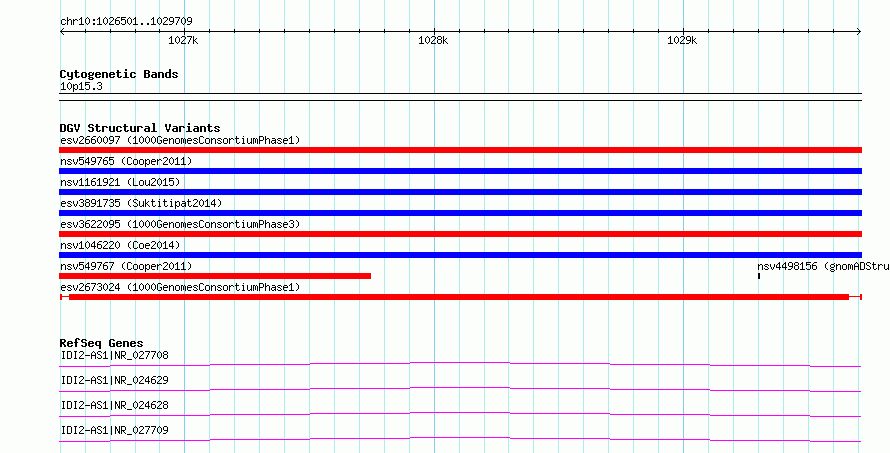Click the chr10:1026501..1029709 coordinates label
This screenshot has height=453, width=890.
pos(126,22)
